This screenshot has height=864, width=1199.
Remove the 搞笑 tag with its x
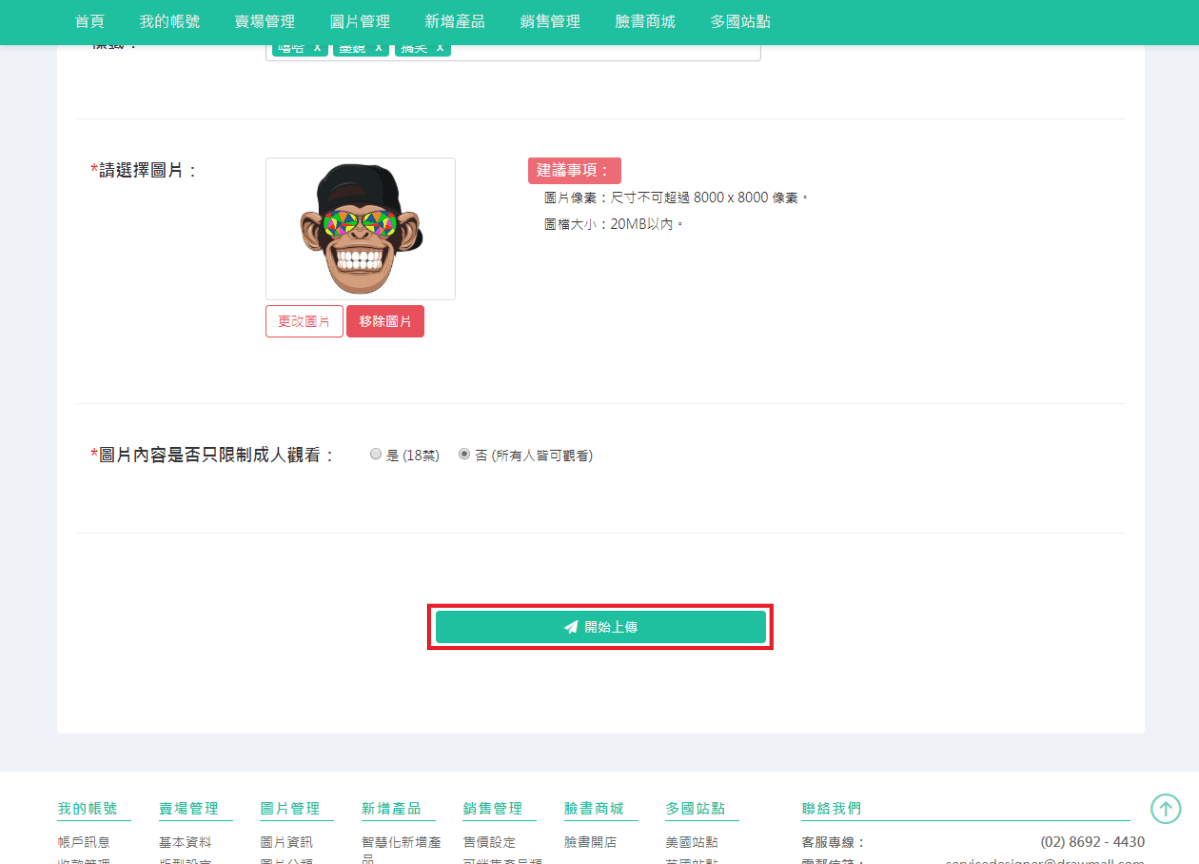(x=439, y=48)
